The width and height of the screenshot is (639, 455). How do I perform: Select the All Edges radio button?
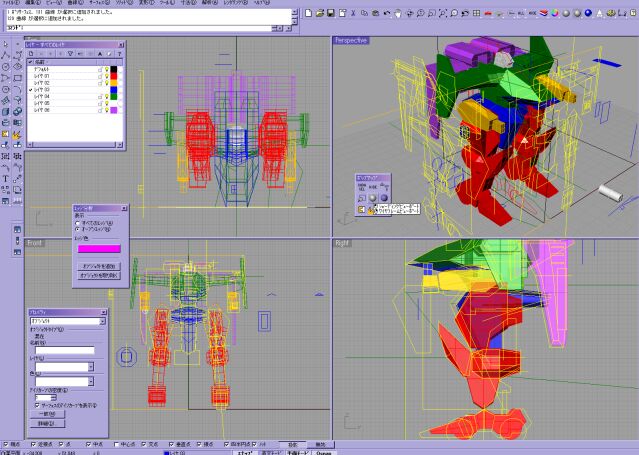coord(78,223)
